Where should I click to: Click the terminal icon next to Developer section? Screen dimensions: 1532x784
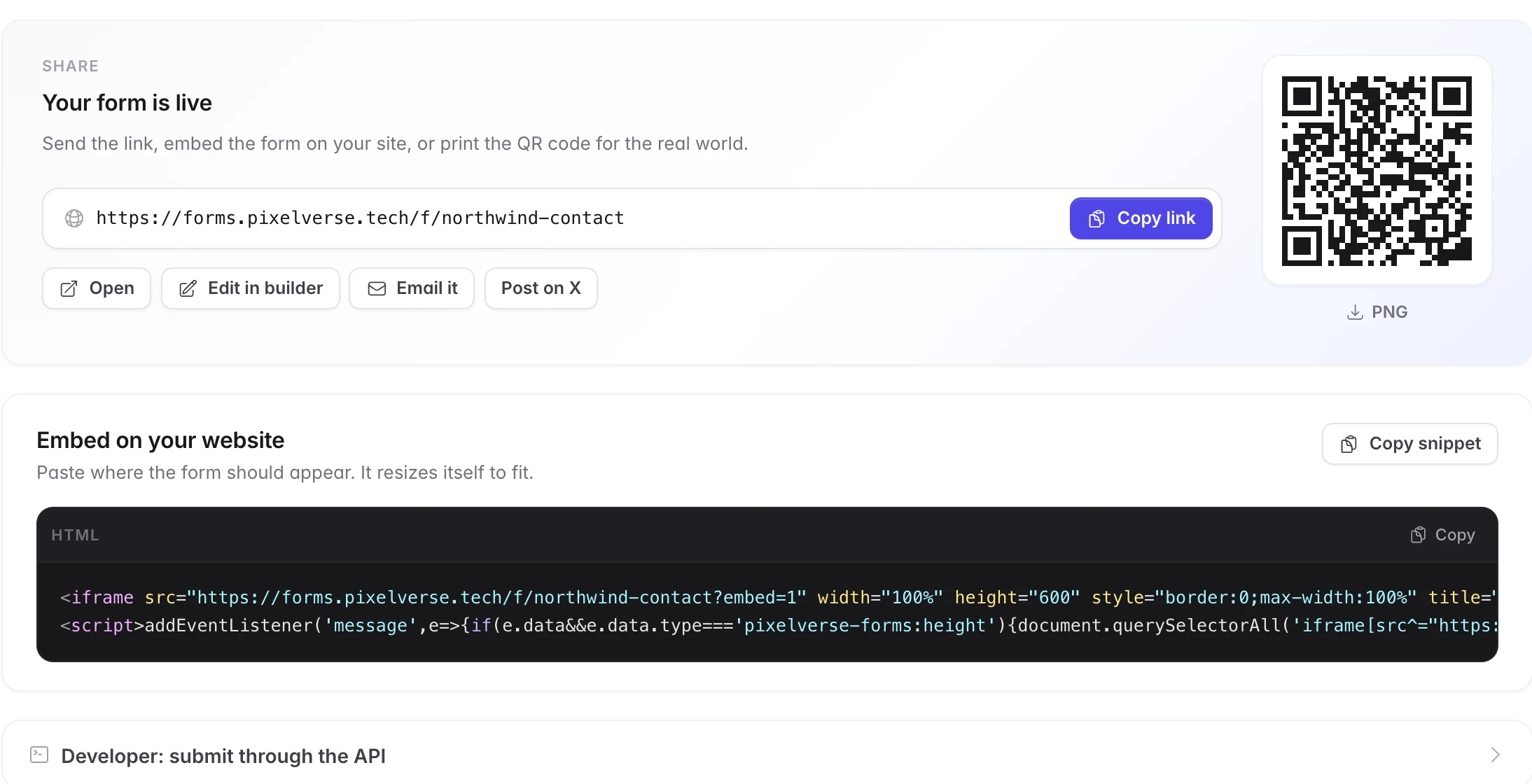point(39,755)
